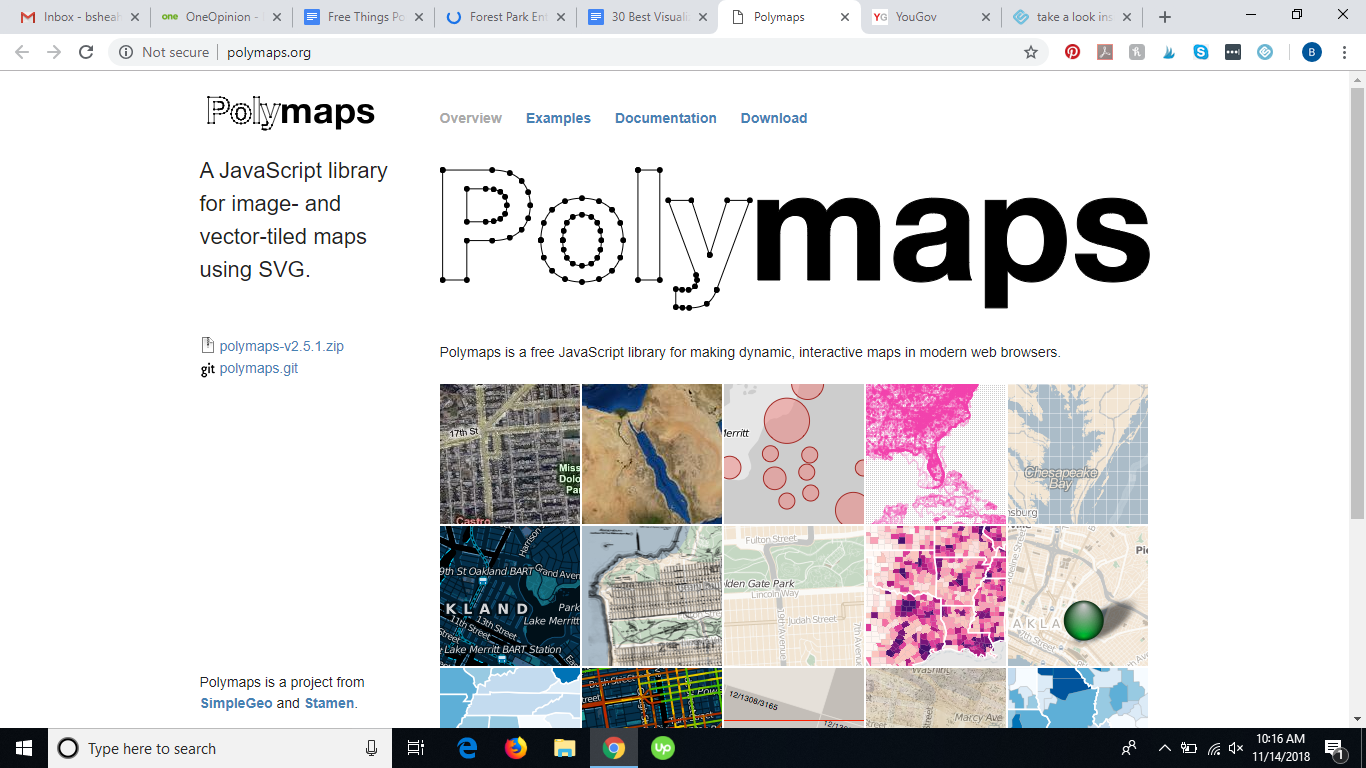This screenshot has width=1366, height=768.
Task: Visit the SimpleGeo link
Action: (236, 703)
